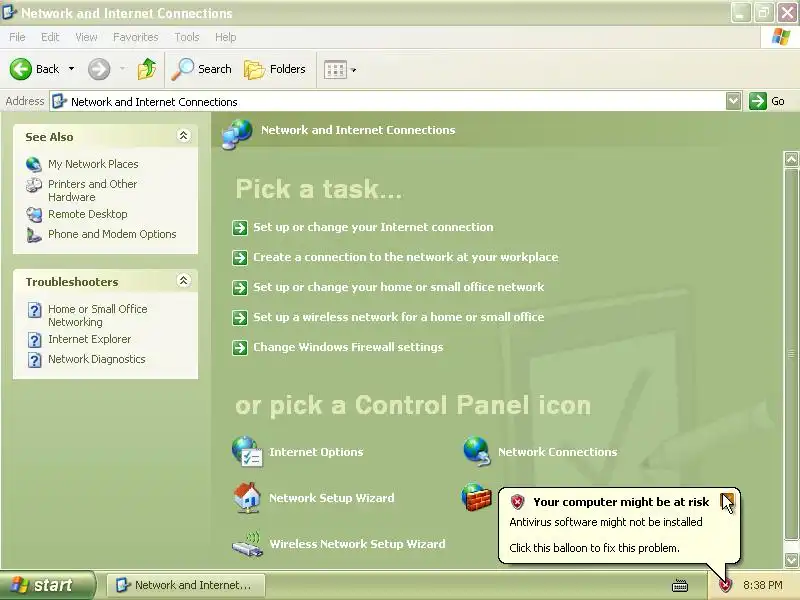Open the Tools menu

click(x=187, y=37)
